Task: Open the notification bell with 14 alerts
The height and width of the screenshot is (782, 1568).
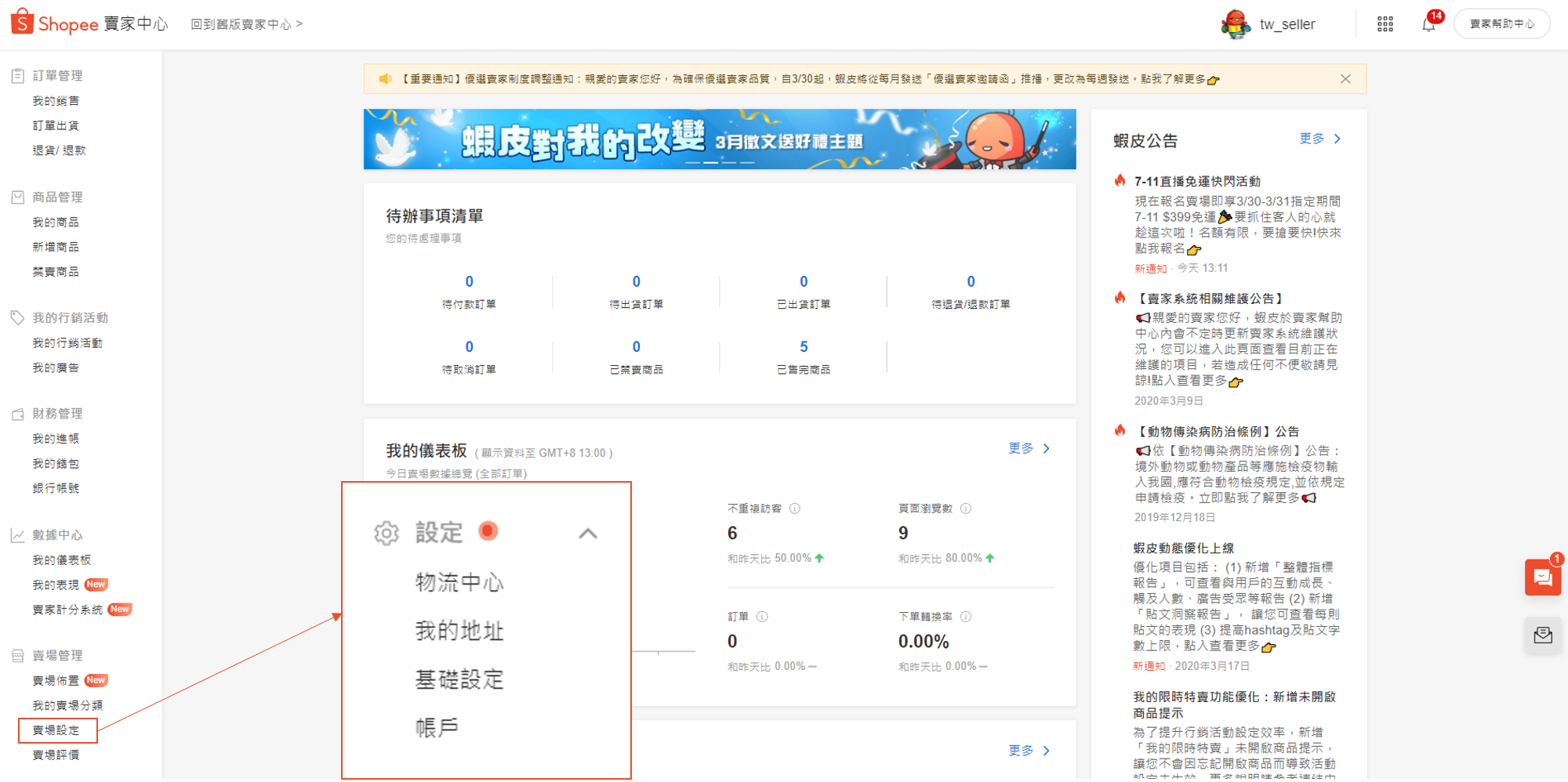Action: (x=1428, y=24)
